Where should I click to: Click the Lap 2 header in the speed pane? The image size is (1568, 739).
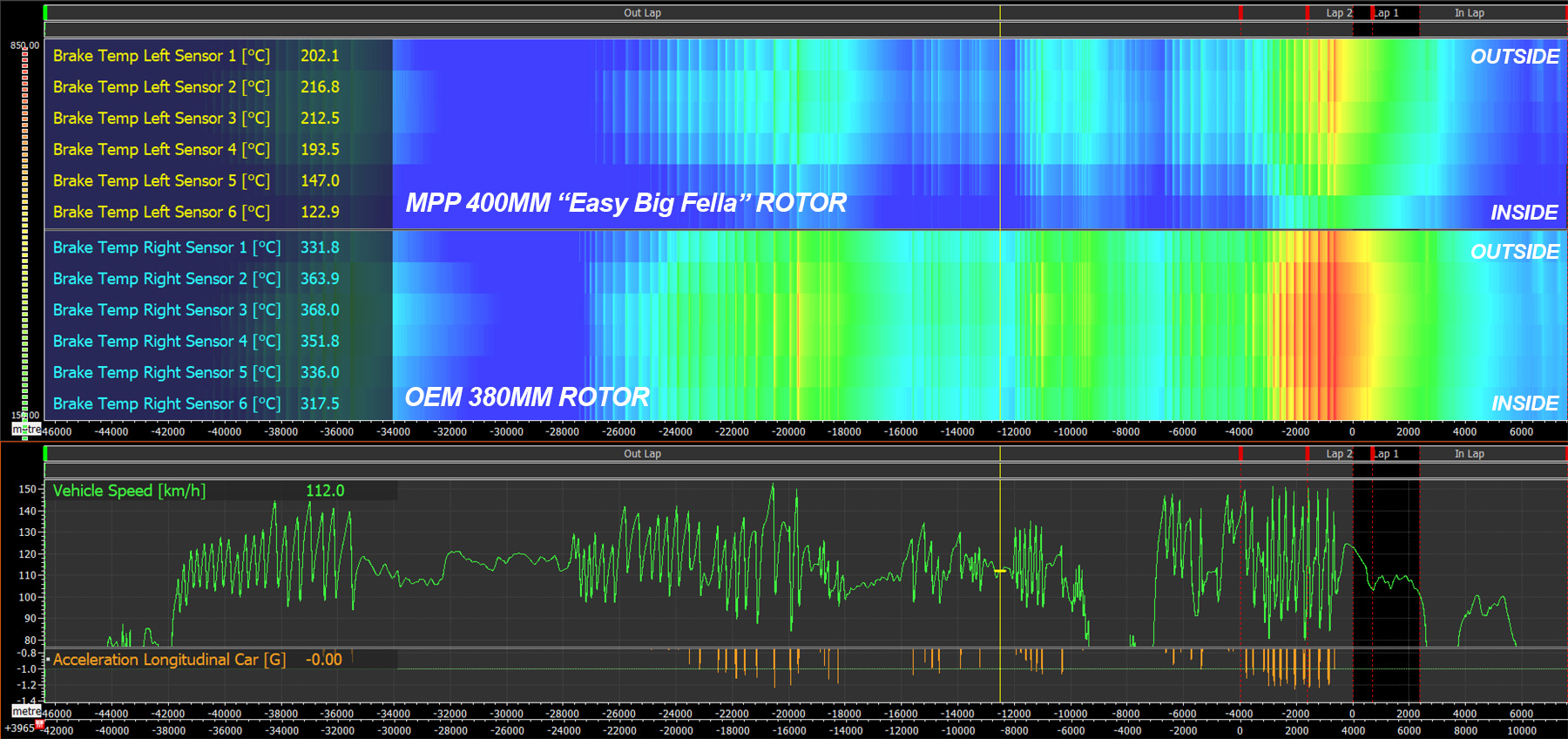click(1339, 454)
